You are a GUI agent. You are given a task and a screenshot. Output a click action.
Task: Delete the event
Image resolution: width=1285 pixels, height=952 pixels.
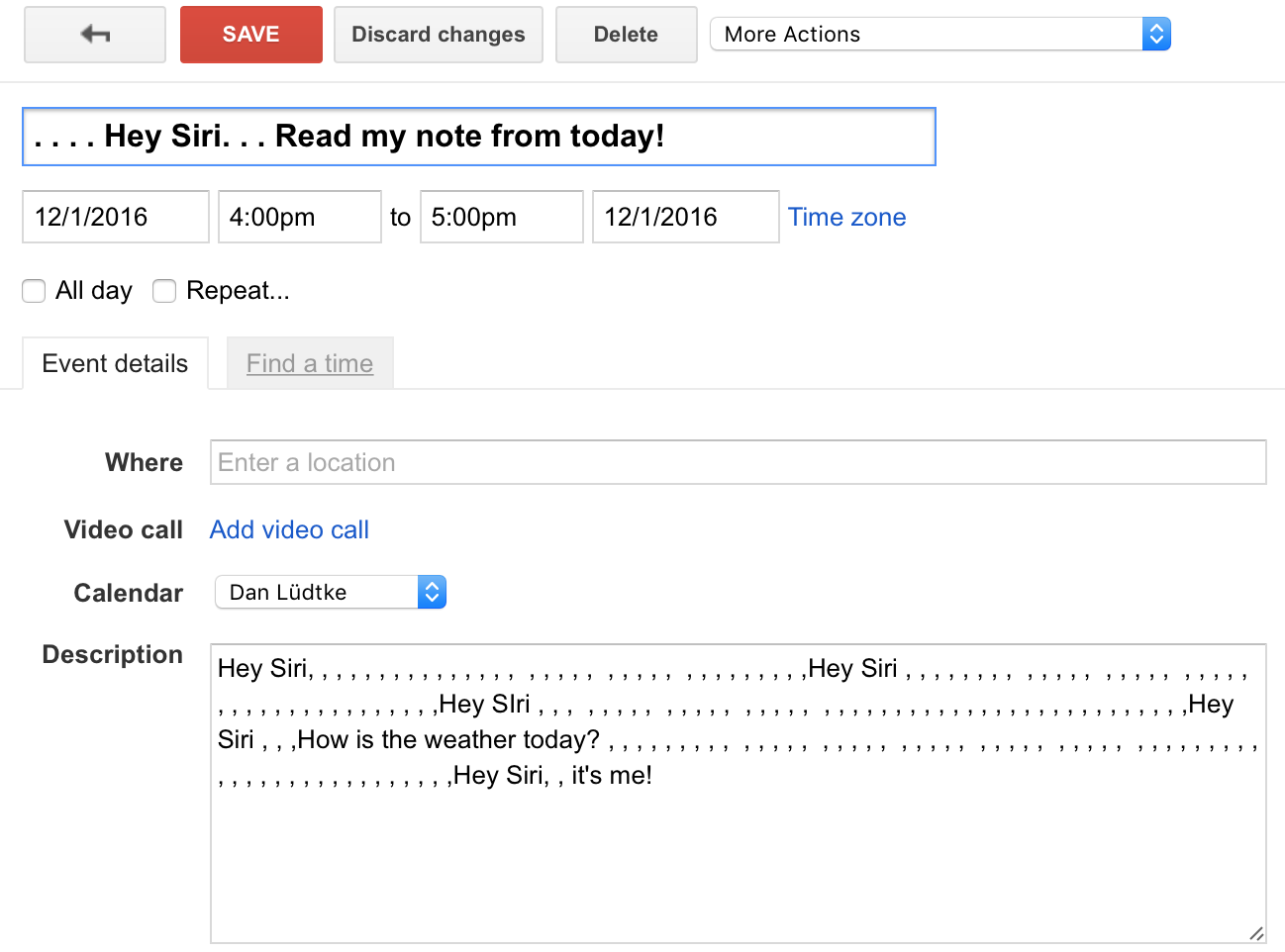(627, 35)
